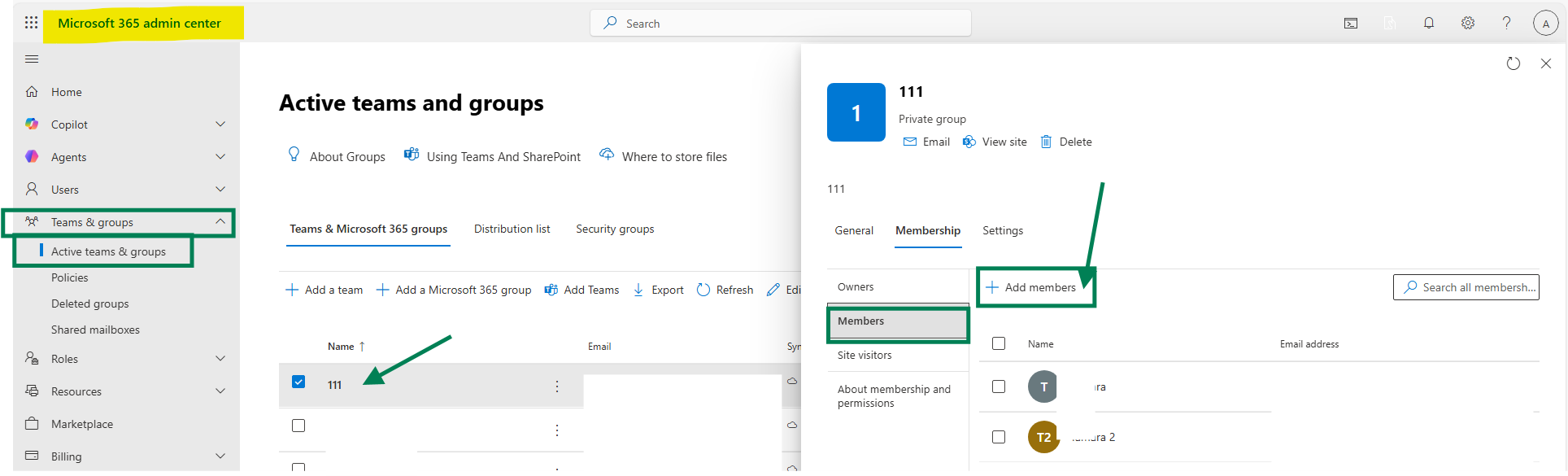
Task: Open the Cloud Shell icon in header
Action: pyautogui.click(x=1351, y=23)
